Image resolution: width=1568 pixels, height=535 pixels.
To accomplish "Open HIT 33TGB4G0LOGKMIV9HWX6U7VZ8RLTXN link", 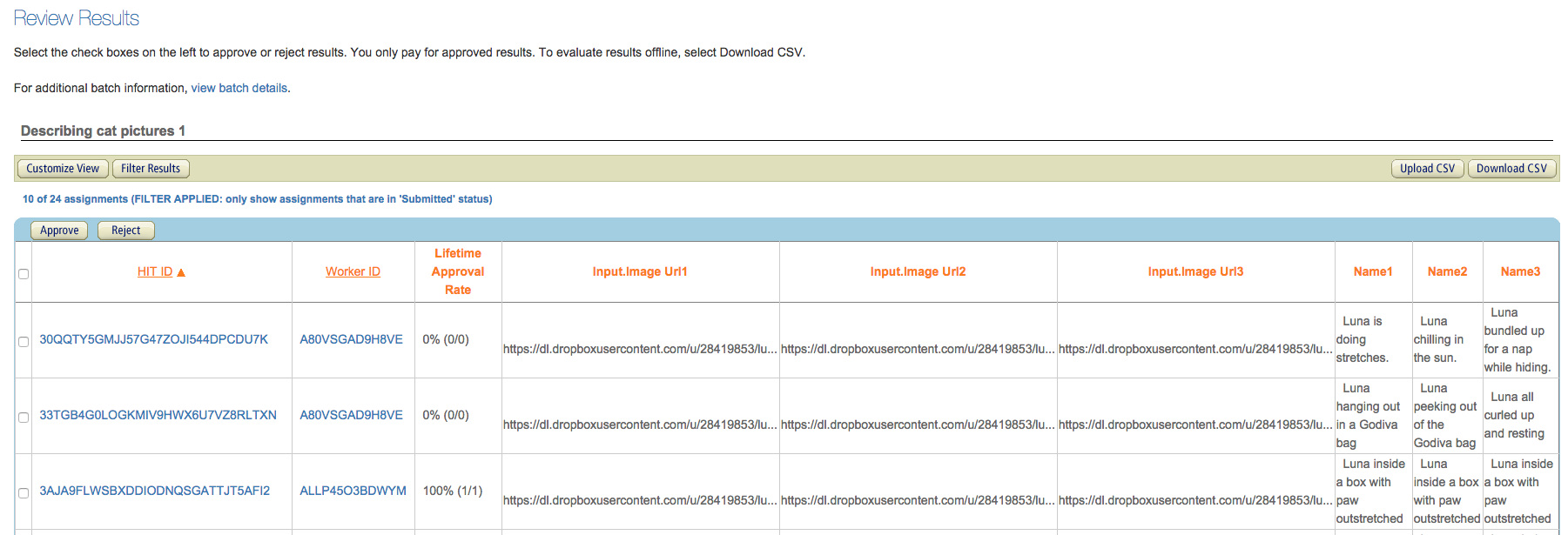I will click(158, 415).
